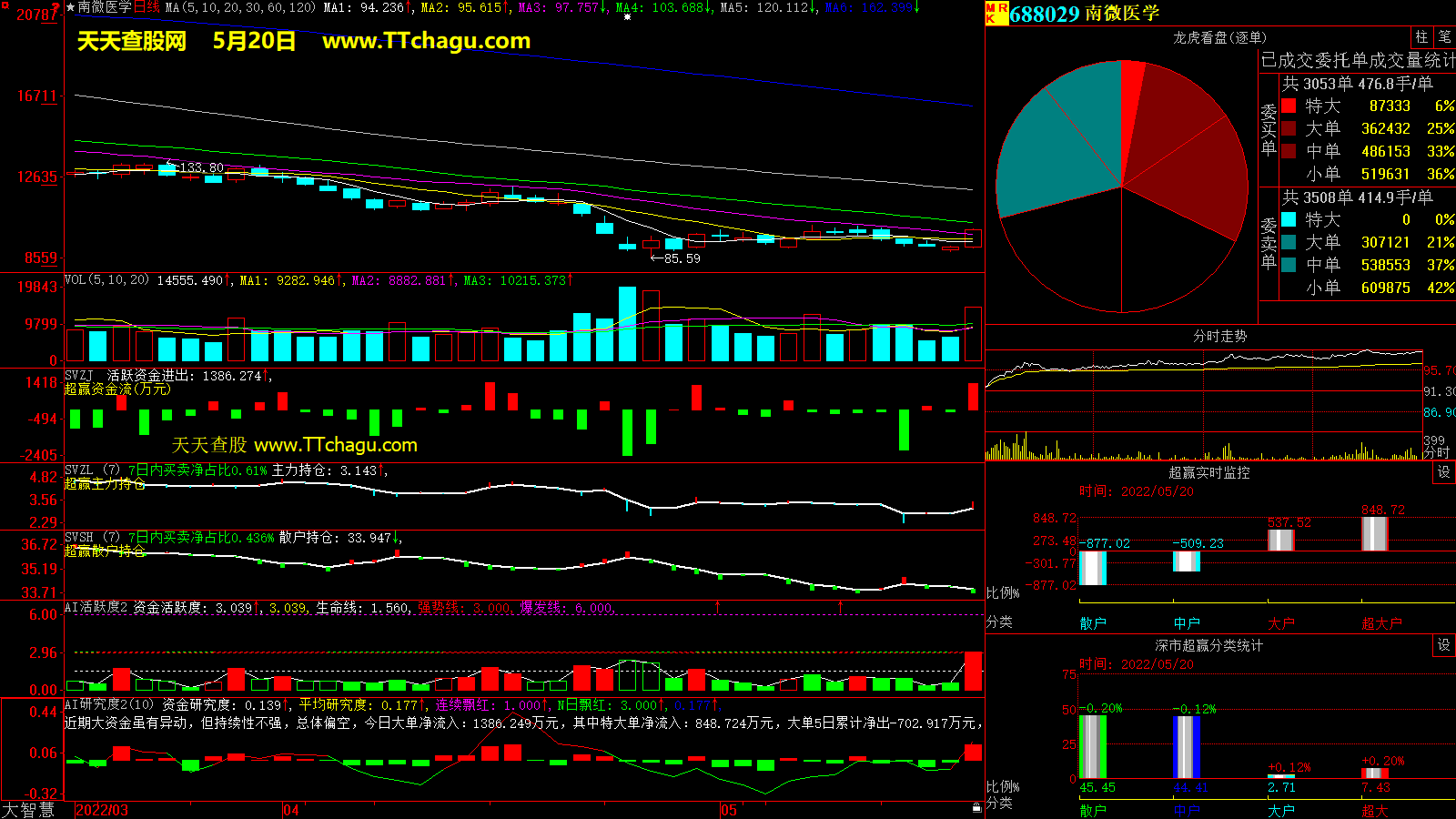
Task: Click the 日线 period label in chart header
Action: (147, 7)
